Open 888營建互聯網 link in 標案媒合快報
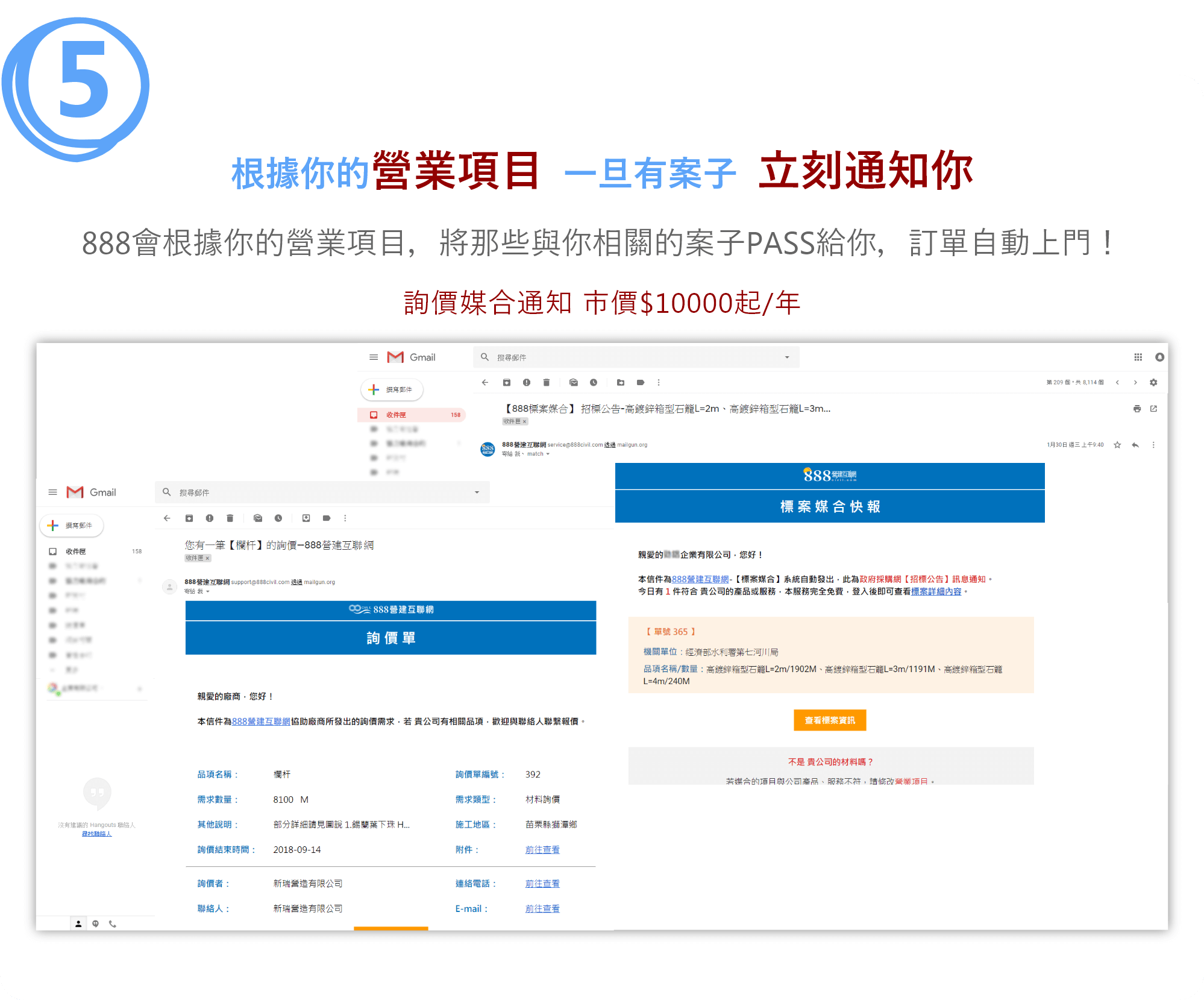 click(x=700, y=579)
